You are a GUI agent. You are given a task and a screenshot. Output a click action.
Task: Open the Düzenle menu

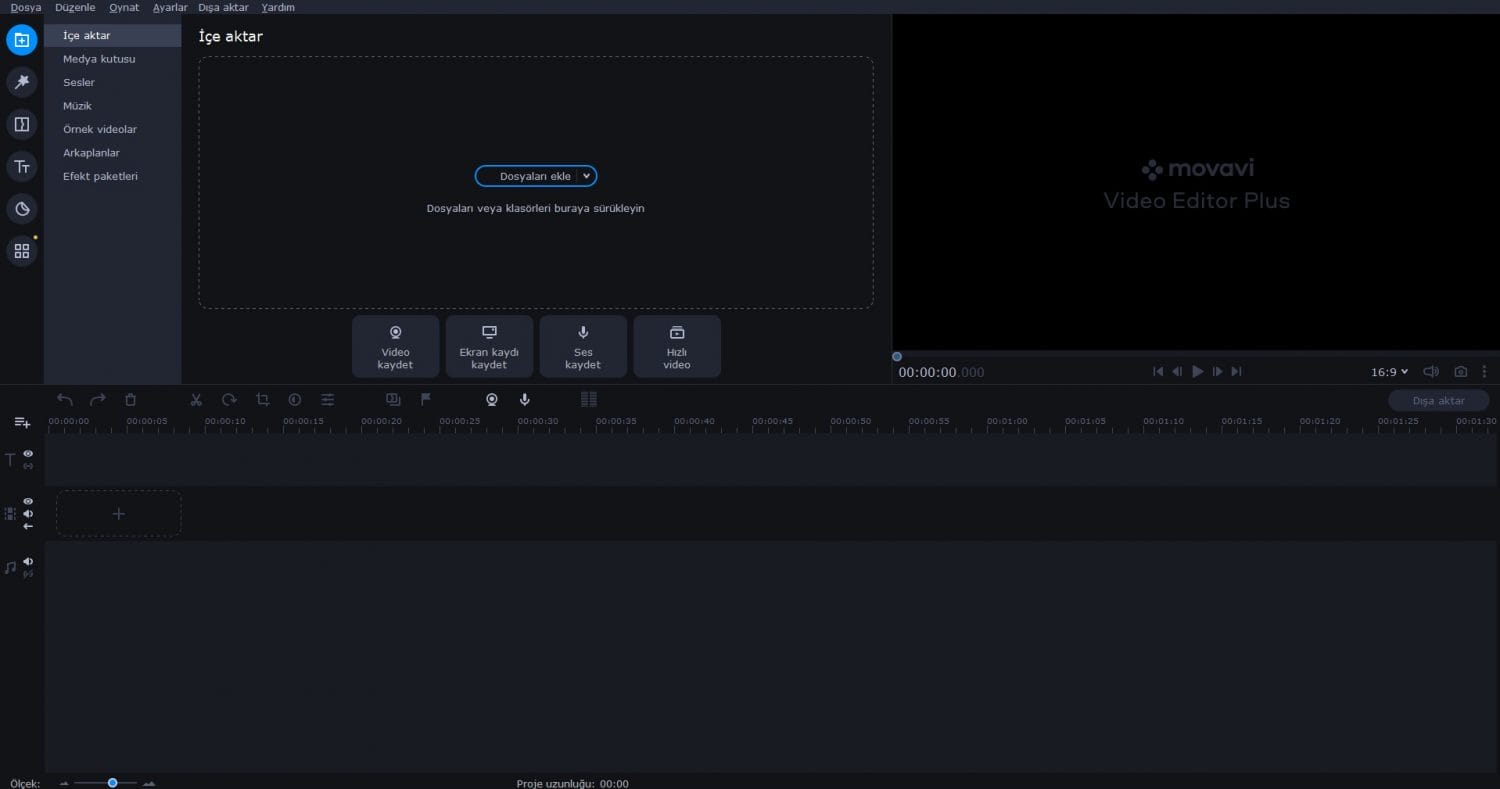[x=75, y=7]
